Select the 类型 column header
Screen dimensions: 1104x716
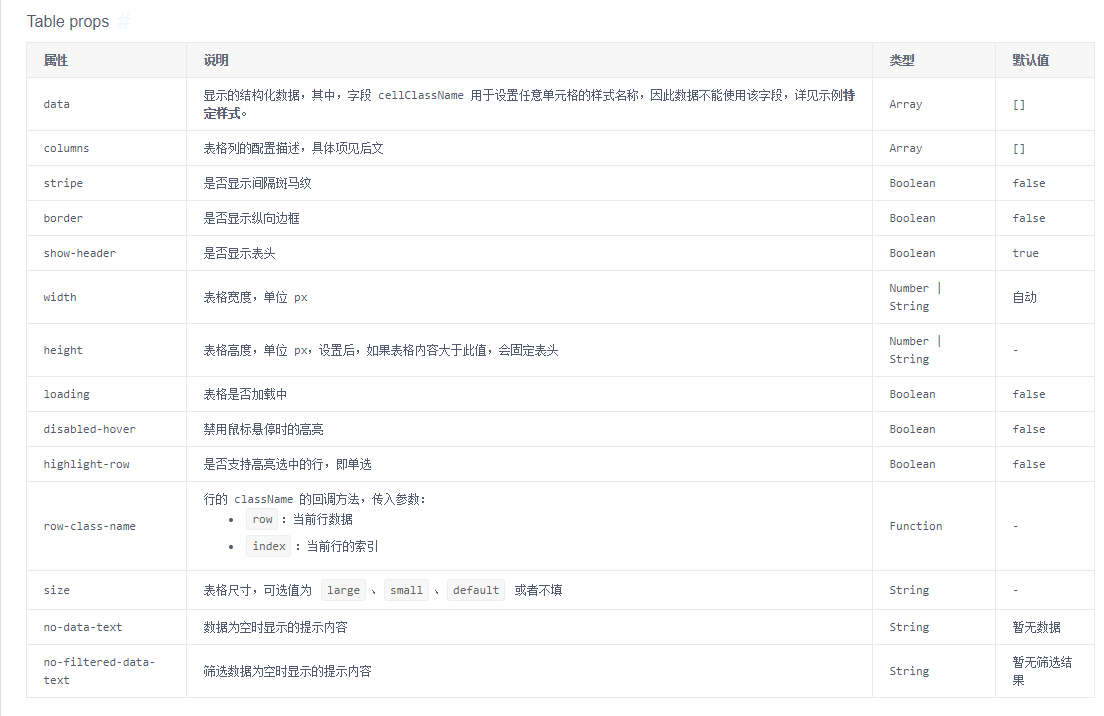[900, 60]
